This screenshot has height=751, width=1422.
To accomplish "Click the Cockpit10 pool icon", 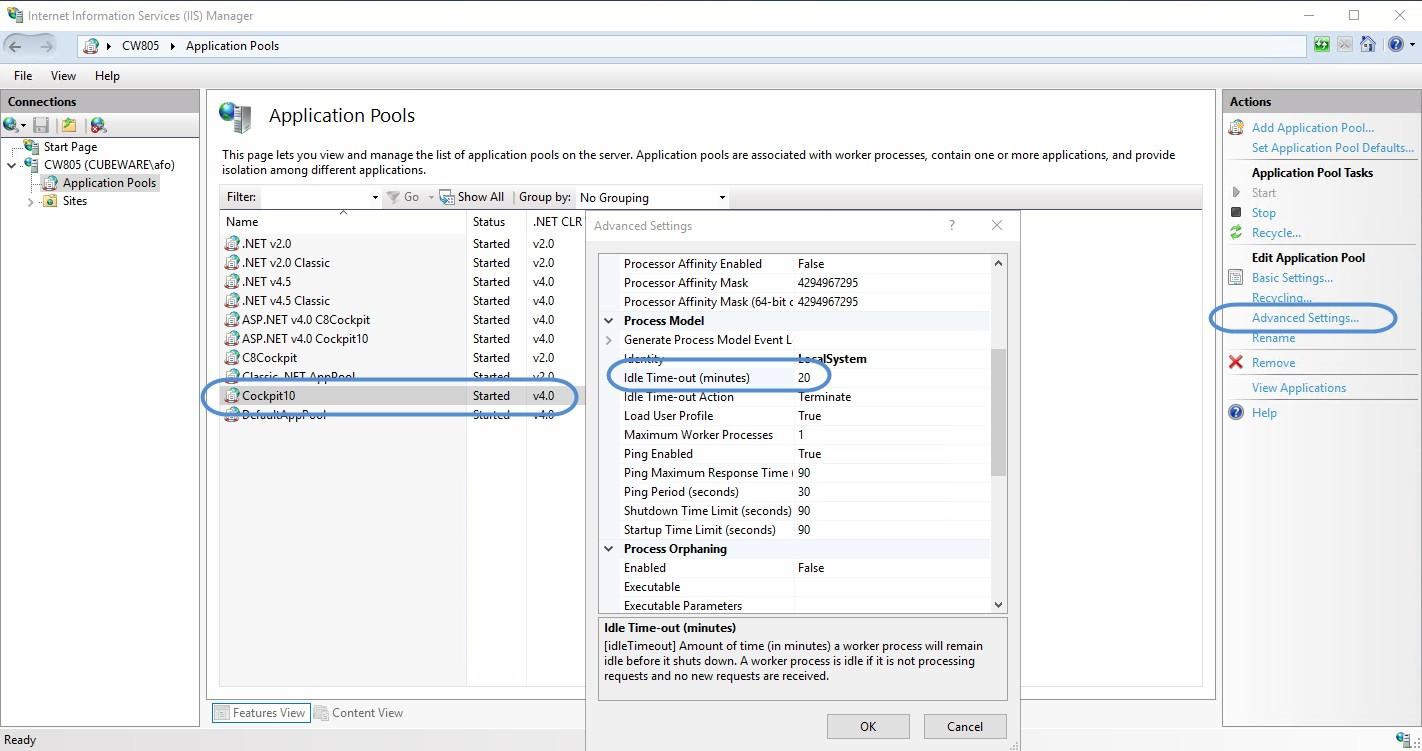I will point(232,396).
